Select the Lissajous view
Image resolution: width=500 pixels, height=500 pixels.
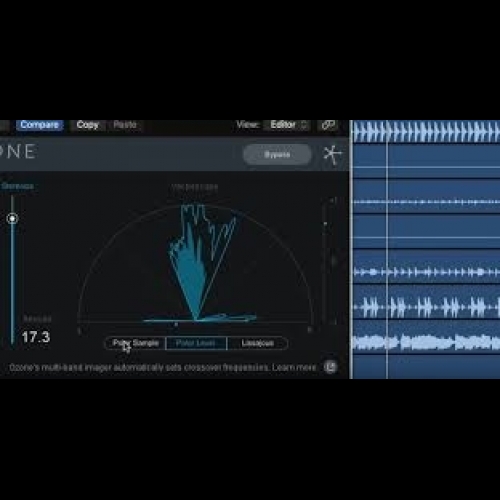click(258, 343)
